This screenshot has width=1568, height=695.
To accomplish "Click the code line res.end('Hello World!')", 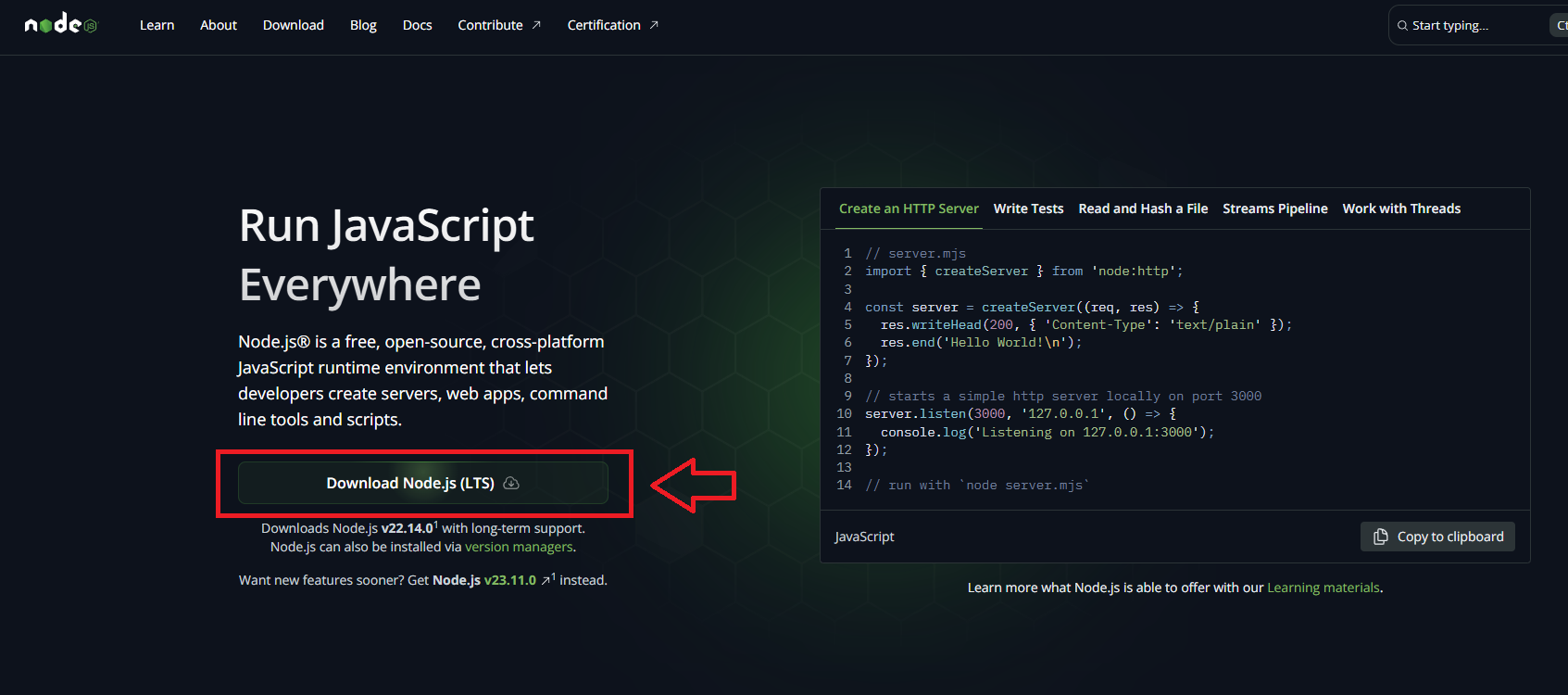I will click(982, 342).
